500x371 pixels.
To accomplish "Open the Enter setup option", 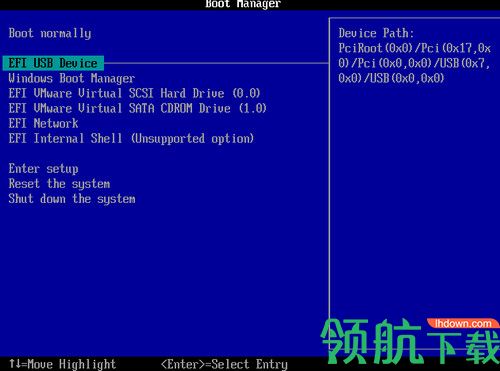I will coord(44,169).
